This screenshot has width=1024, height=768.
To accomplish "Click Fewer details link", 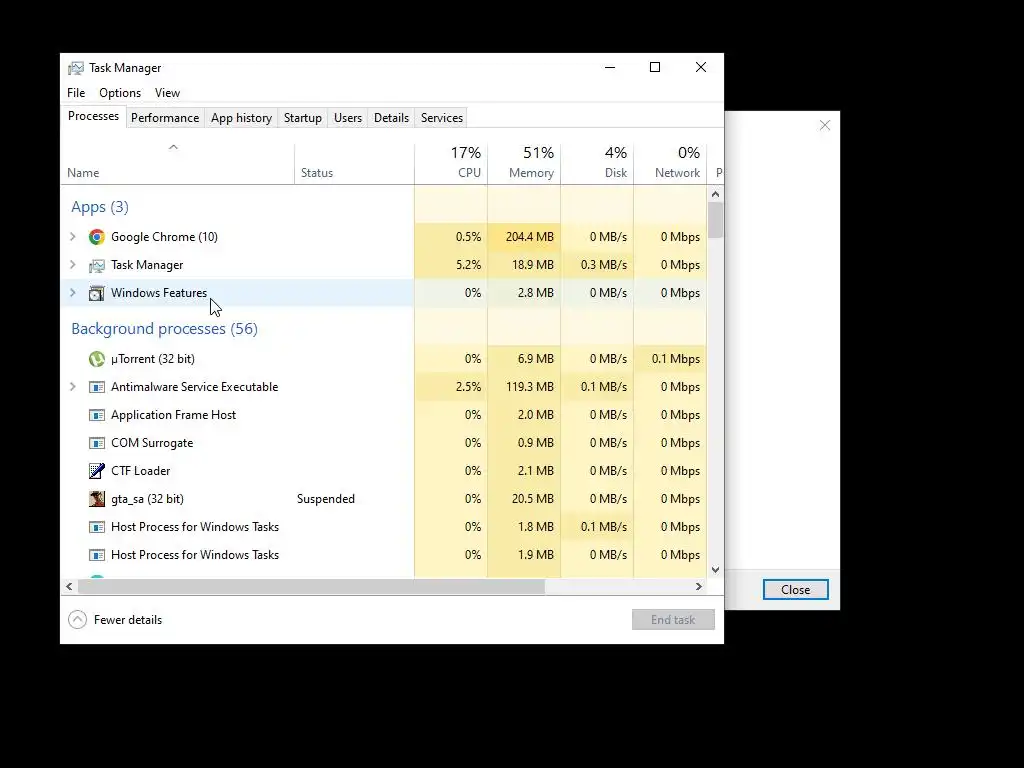I will tap(127, 620).
